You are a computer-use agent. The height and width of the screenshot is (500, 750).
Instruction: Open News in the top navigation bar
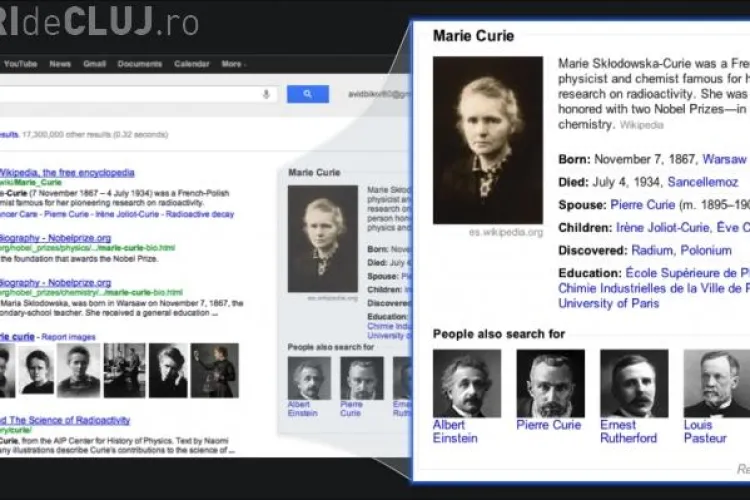tap(60, 64)
